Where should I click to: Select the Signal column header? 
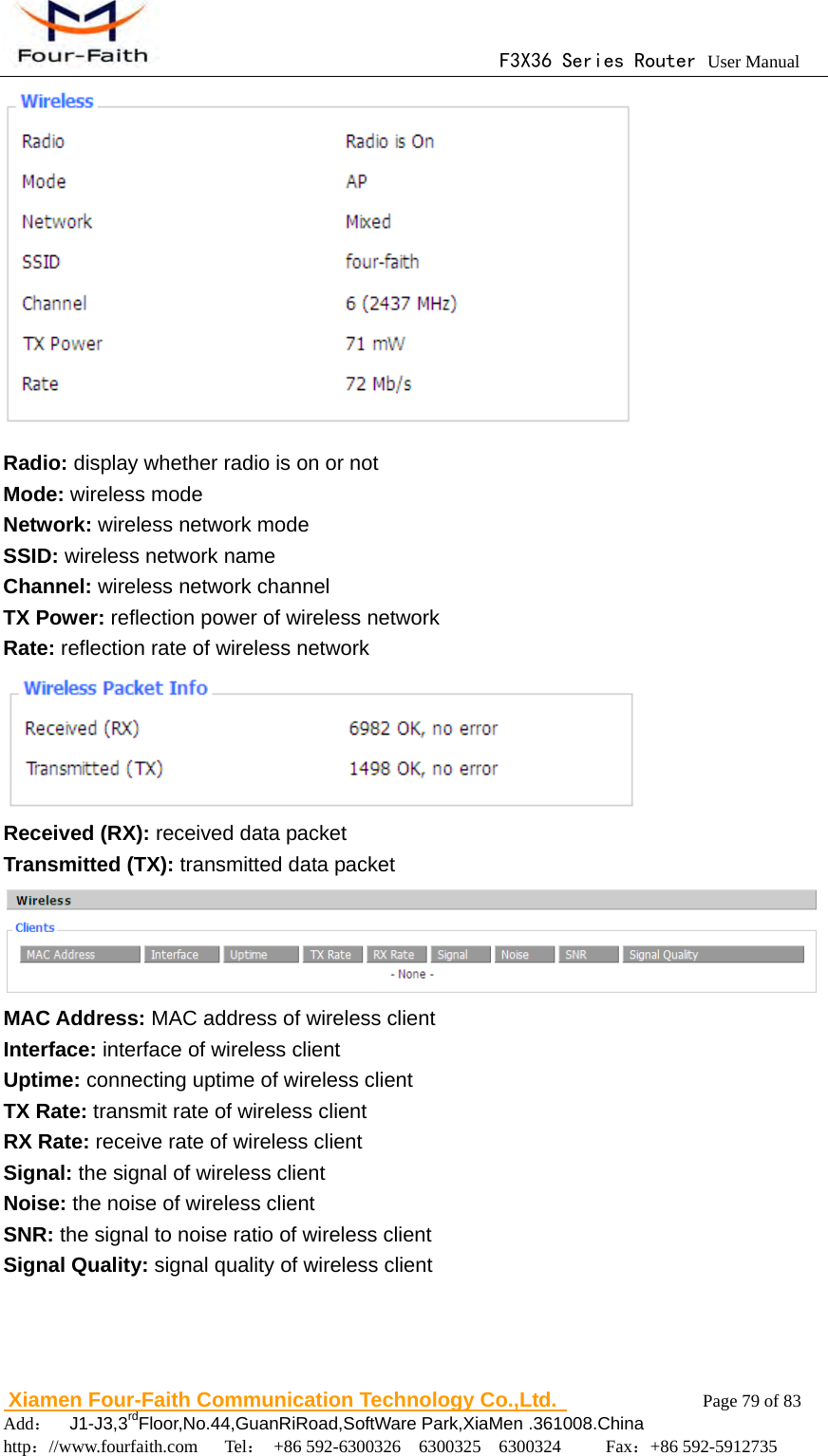point(461,954)
